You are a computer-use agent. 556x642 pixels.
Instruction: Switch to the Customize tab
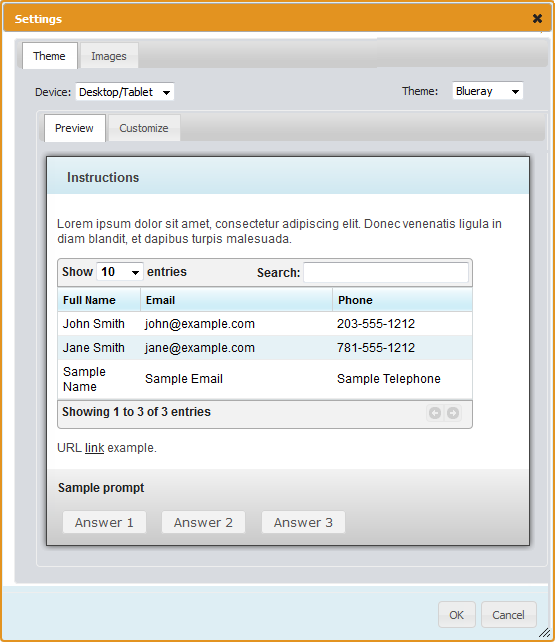(144, 128)
